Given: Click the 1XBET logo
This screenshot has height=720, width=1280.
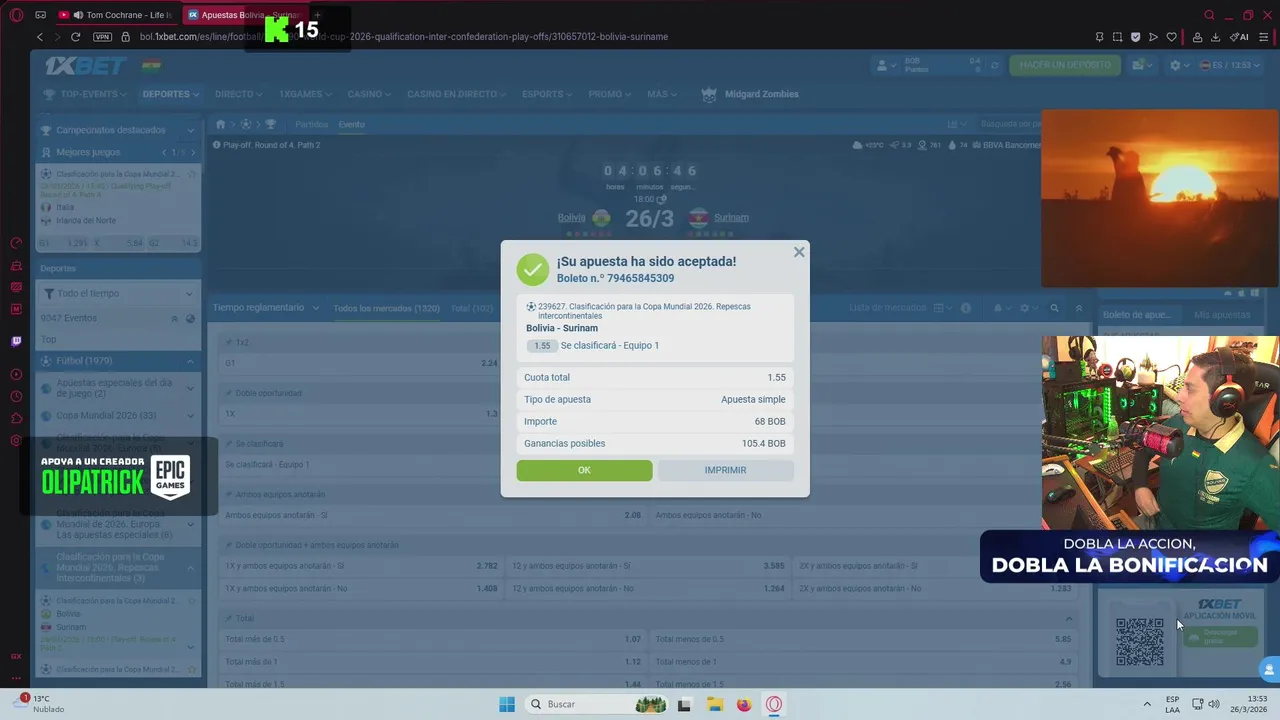Looking at the screenshot, I should (85, 65).
